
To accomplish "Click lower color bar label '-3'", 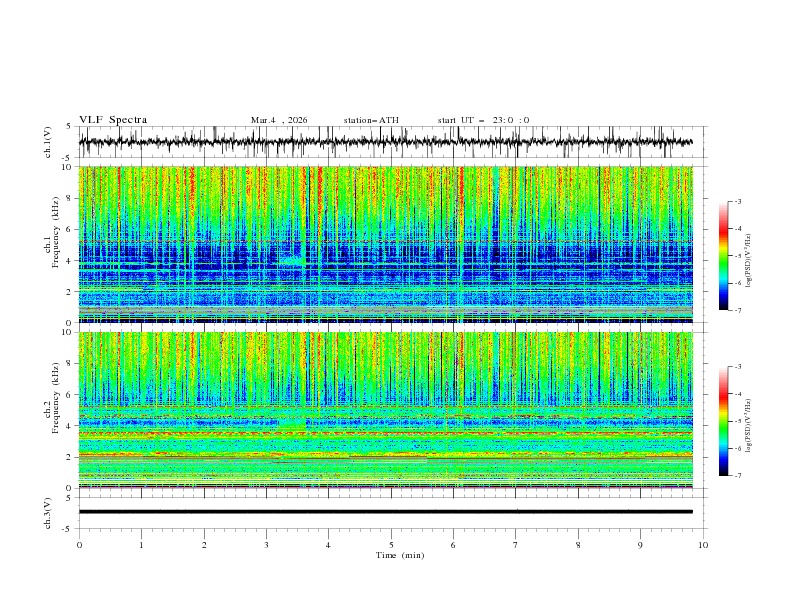I will pos(737,367).
